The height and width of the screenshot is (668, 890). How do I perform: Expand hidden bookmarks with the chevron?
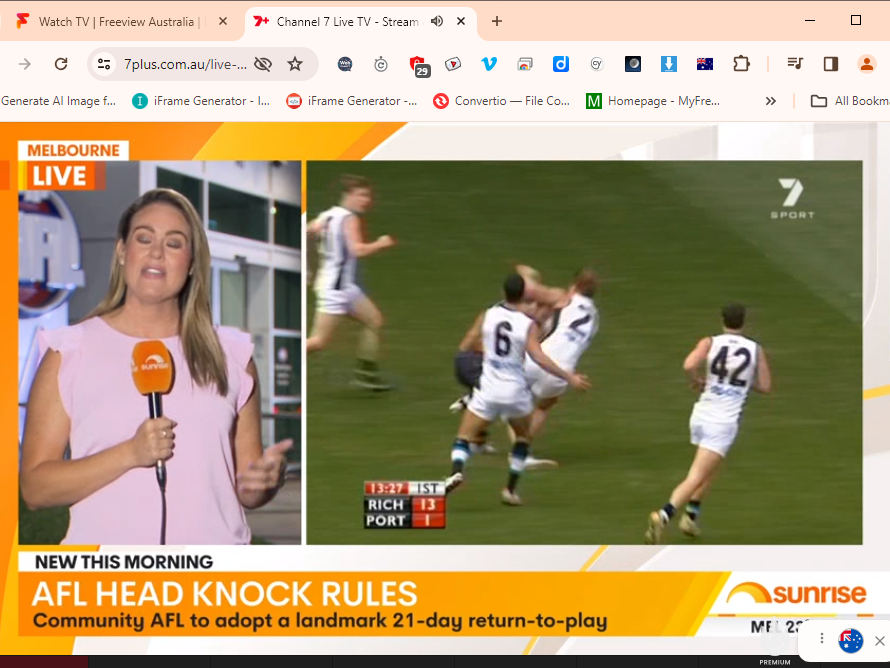(770, 101)
